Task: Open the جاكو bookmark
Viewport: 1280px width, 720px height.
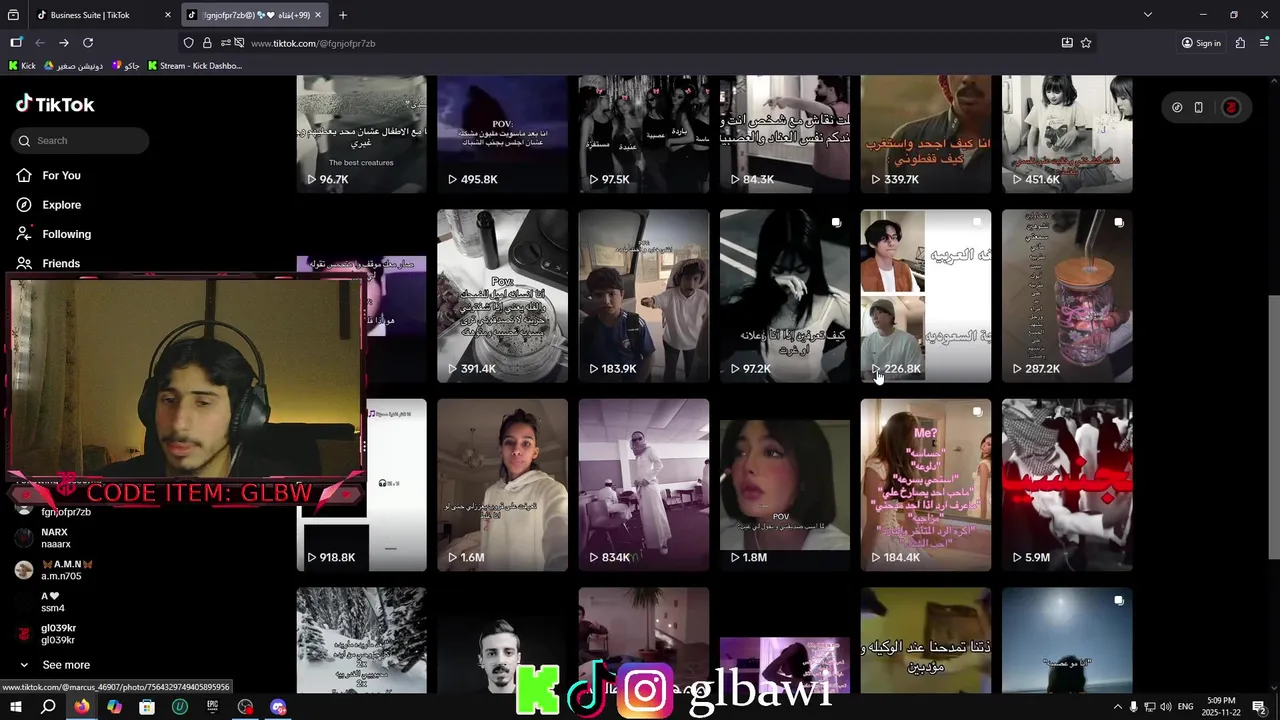Action: (x=126, y=66)
